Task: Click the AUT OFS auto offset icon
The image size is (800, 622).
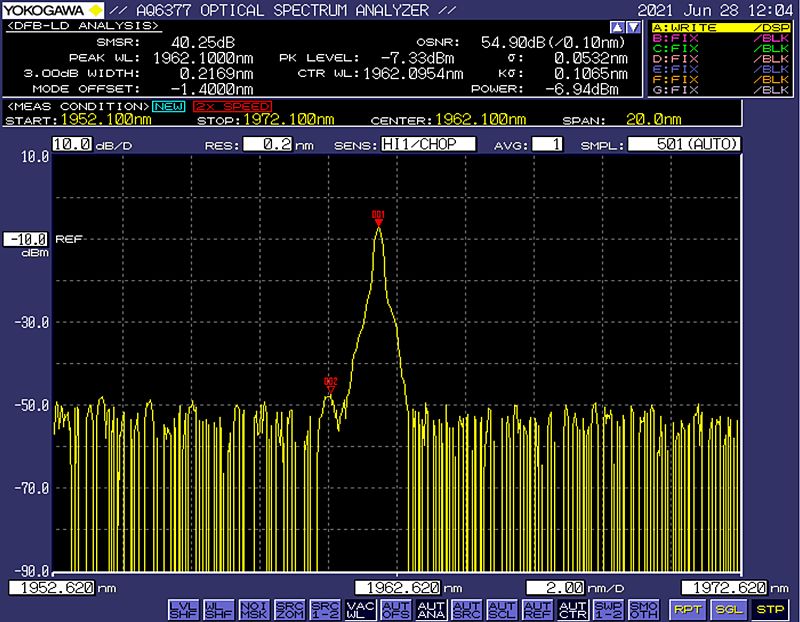Action: tap(396, 609)
